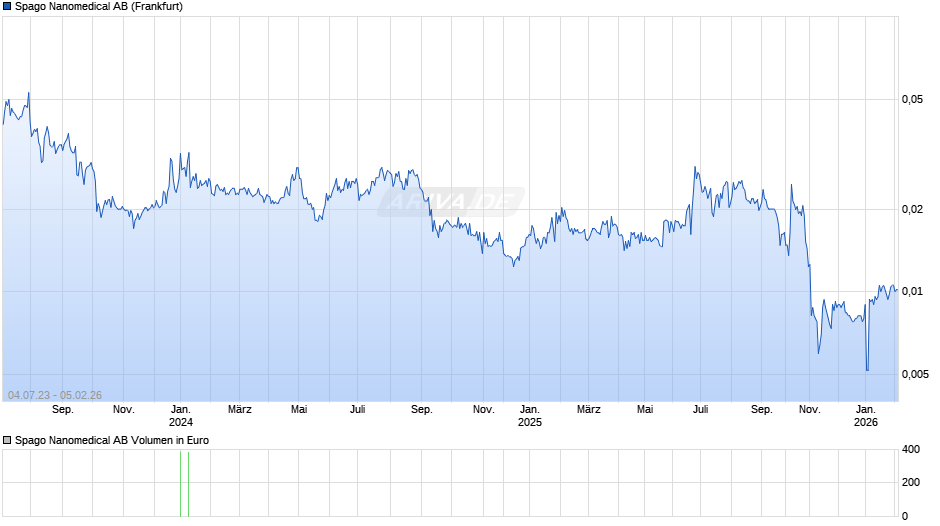Click the 'März' label before Mai 2024

point(240,410)
